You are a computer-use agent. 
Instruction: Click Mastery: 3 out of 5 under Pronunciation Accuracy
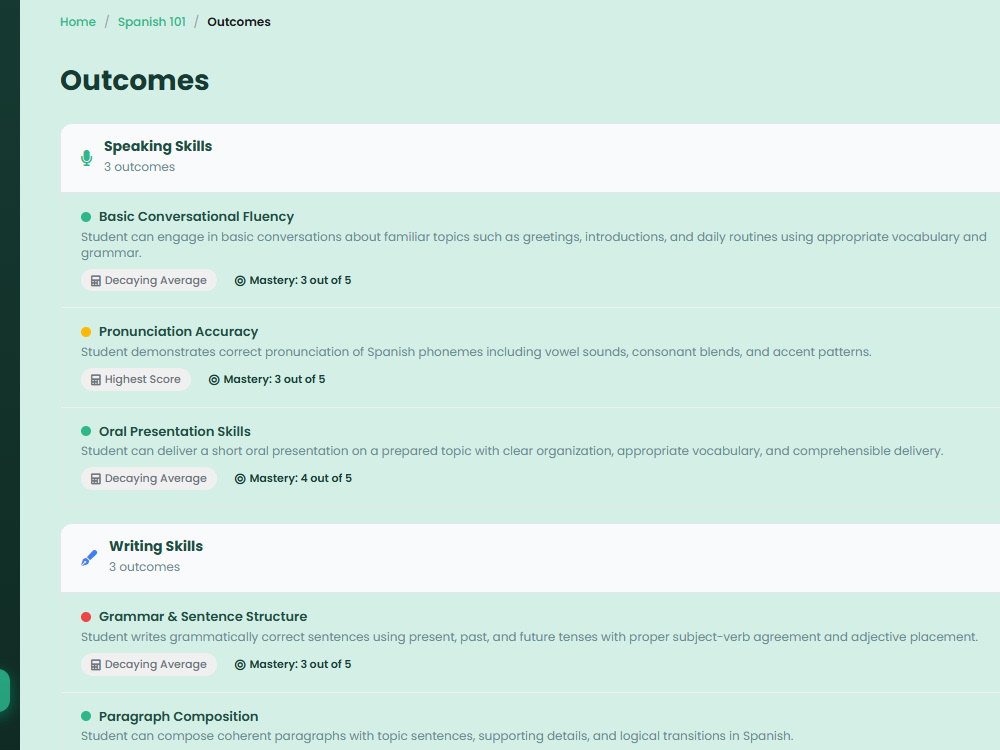click(274, 379)
